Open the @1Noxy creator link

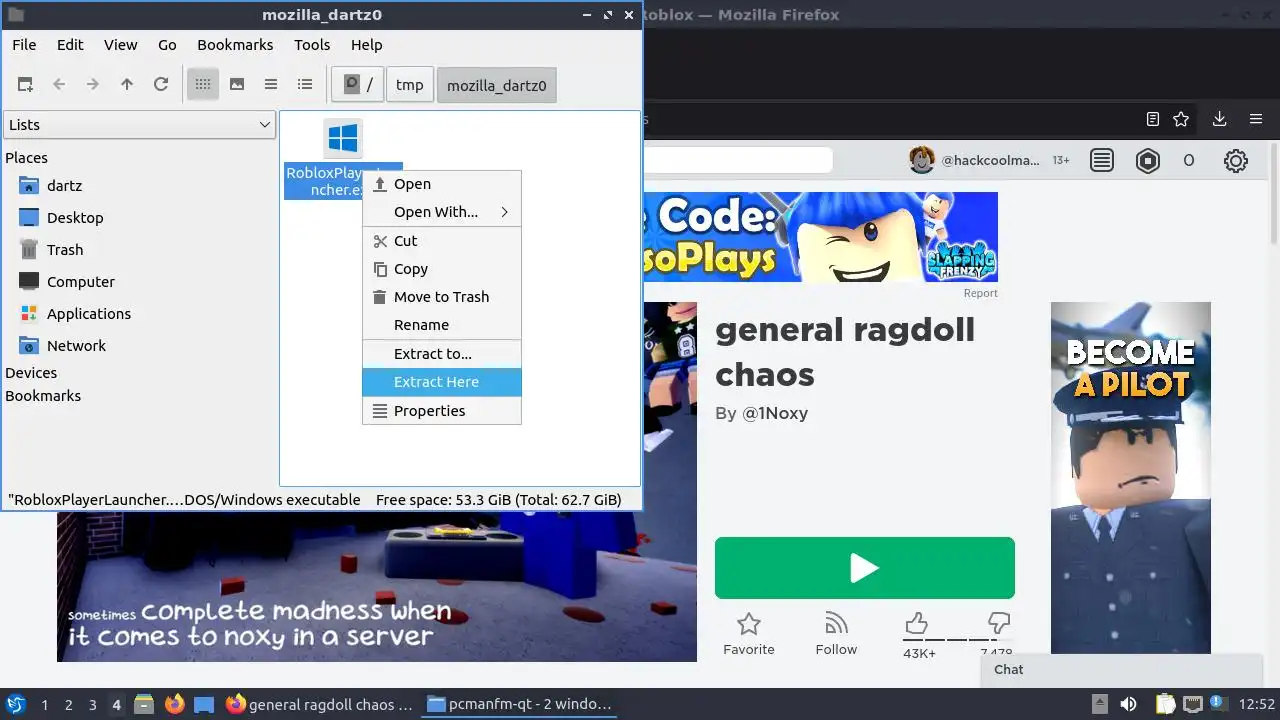[x=775, y=413]
